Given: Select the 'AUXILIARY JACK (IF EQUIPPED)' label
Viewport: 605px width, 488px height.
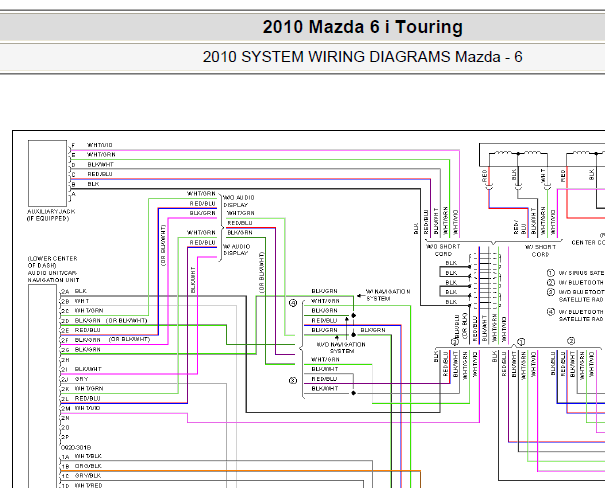Looking at the screenshot, I should coord(51,215).
